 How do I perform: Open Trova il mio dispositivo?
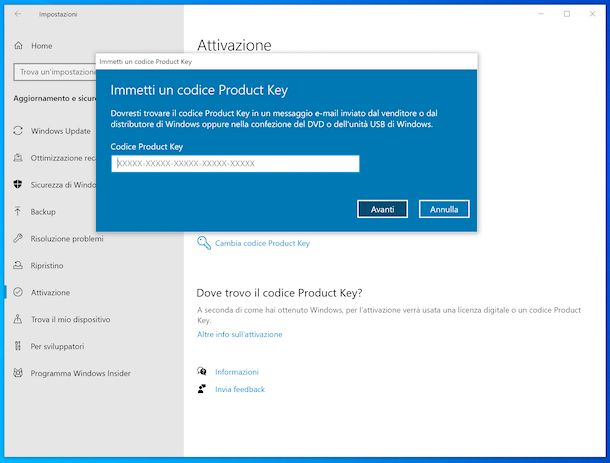point(70,319)
